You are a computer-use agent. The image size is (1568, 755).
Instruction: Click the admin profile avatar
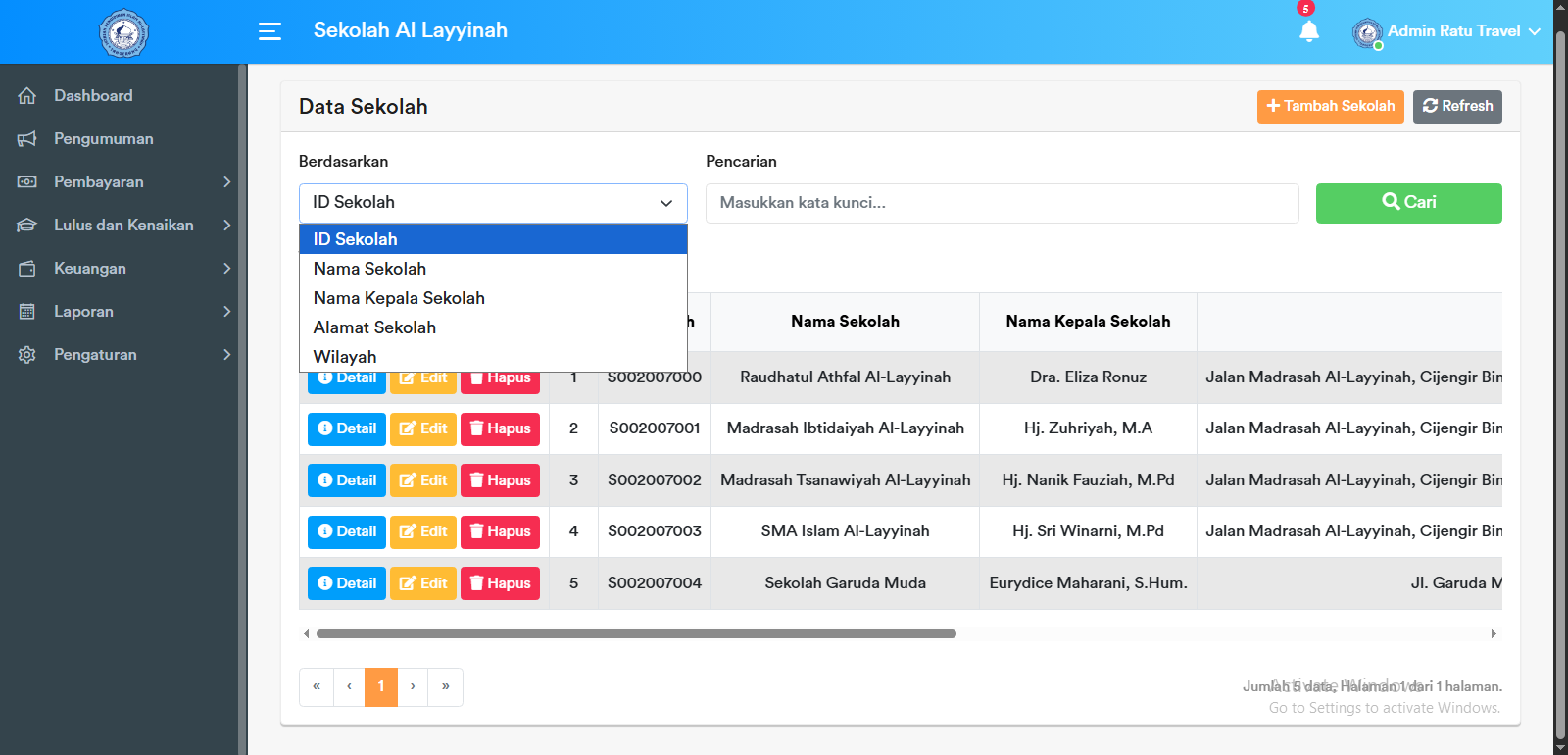pyautogui.click(x=1367, y=33)
